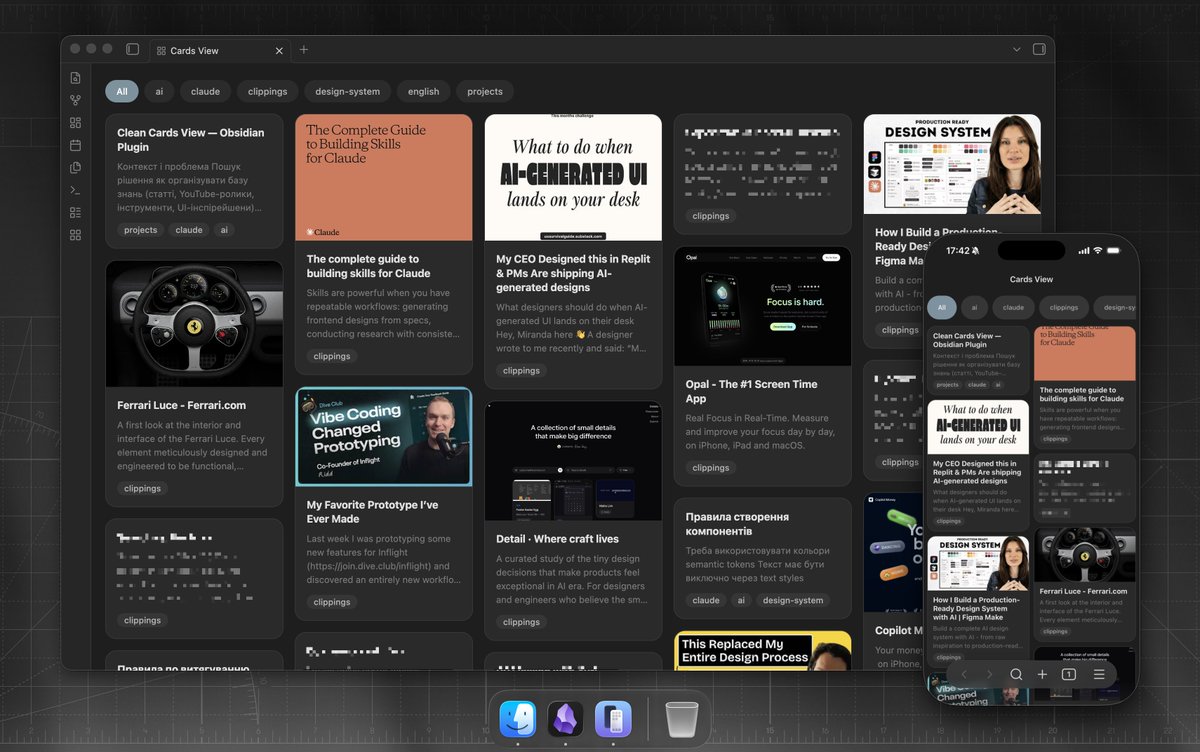Open the iPhone mirroring app in Dock

pos(613,719)
